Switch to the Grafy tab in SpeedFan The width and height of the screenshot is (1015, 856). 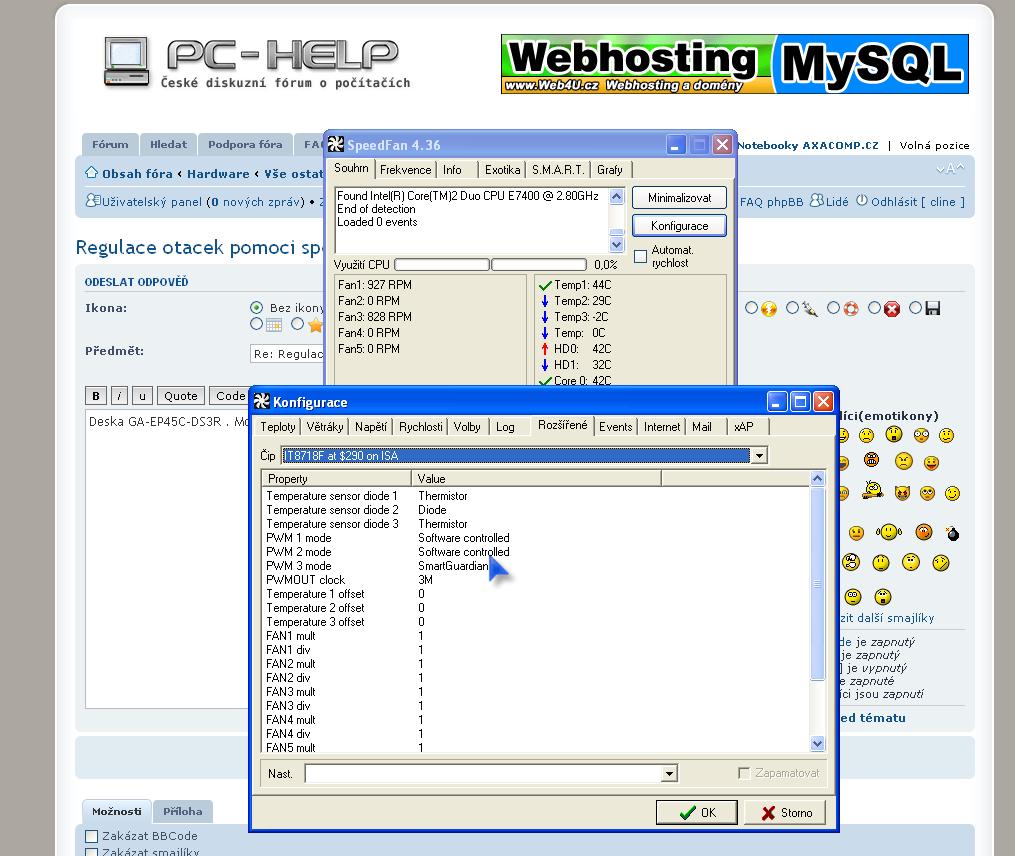click(610, 170)
